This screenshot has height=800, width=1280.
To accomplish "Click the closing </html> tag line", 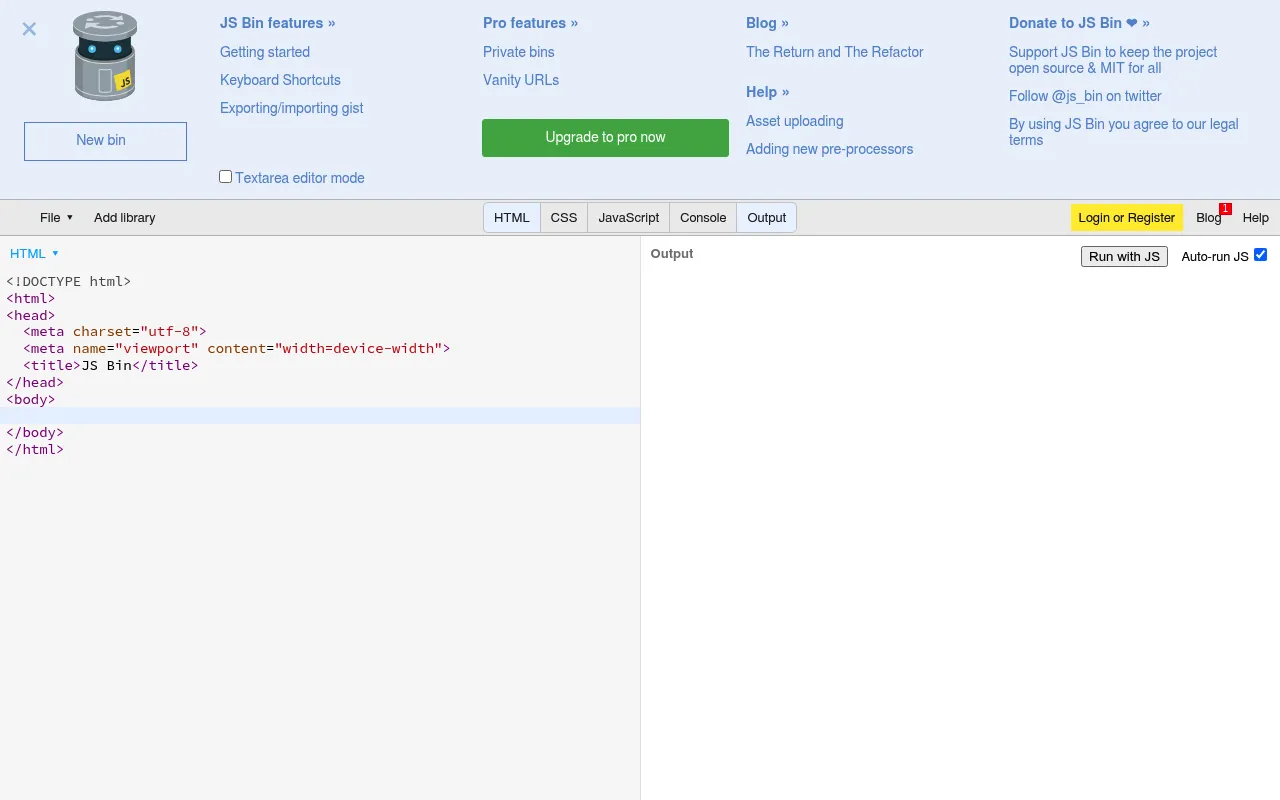I will click(x=35, y=449).
